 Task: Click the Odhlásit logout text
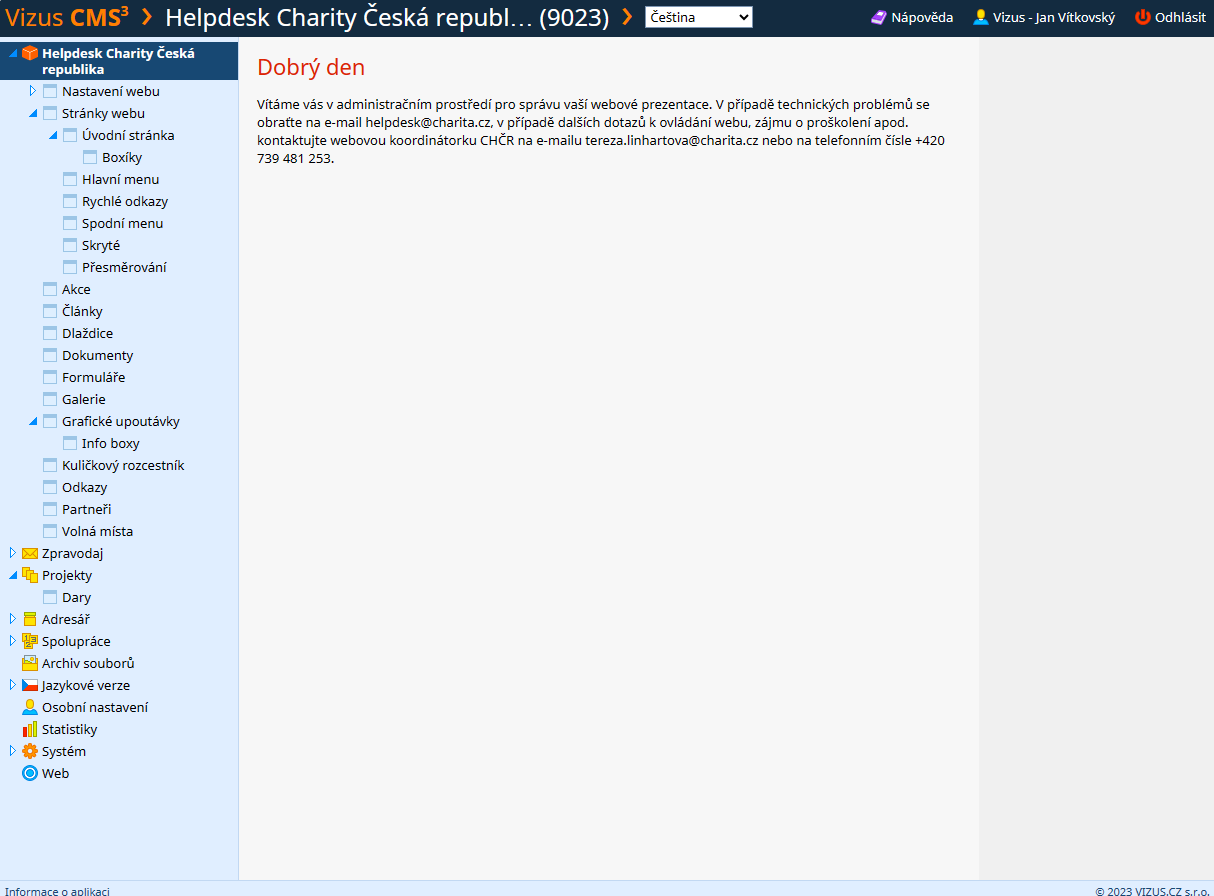click(1180, 17)
